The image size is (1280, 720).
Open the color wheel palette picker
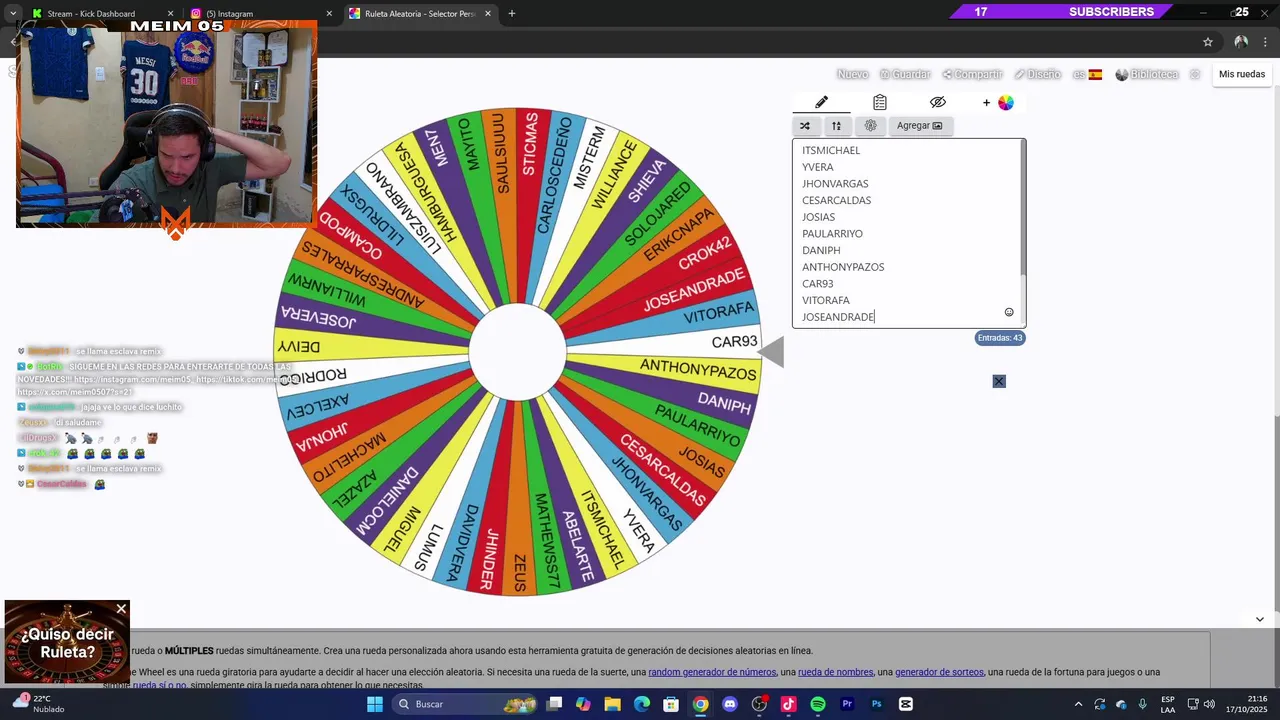point(1005,103)
